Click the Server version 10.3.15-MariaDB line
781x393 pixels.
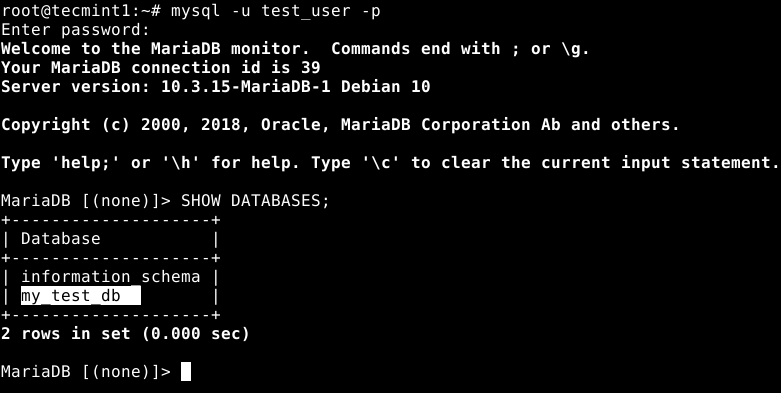pos(215,87)
